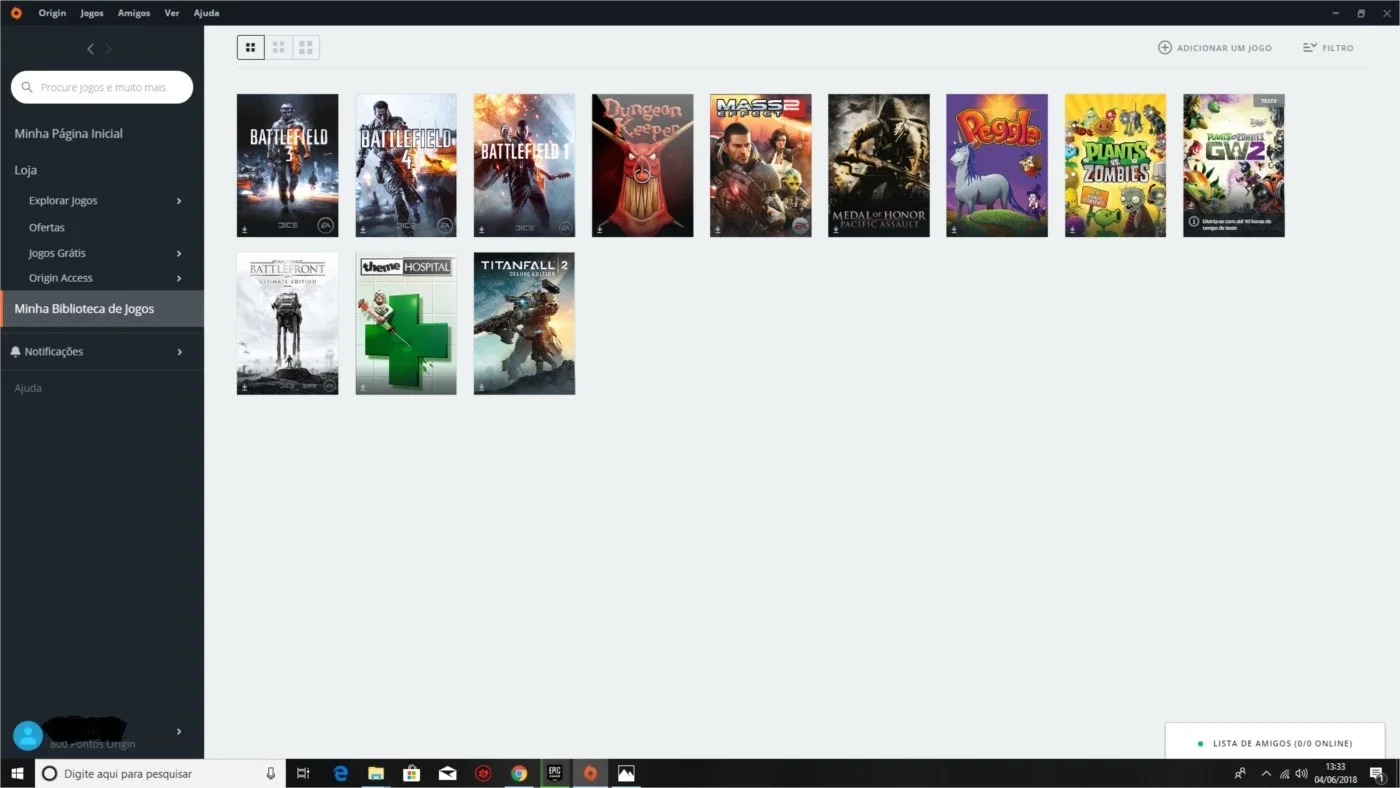Viewport: 1400px width, 788px height.
Task: Click the download icon on Battlefield 4 tile
Action: click(x=363, y=229)
